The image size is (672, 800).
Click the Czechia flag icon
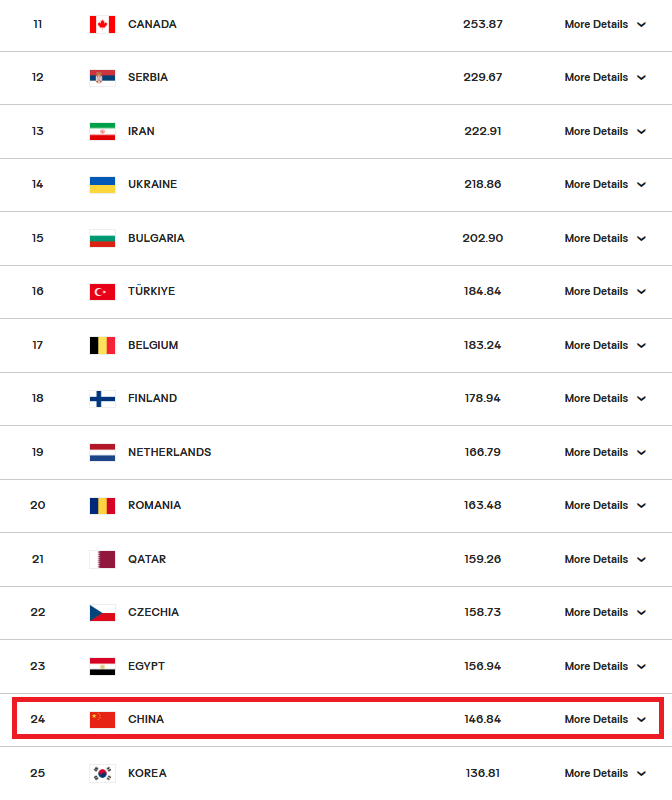[x=102, y=612]
